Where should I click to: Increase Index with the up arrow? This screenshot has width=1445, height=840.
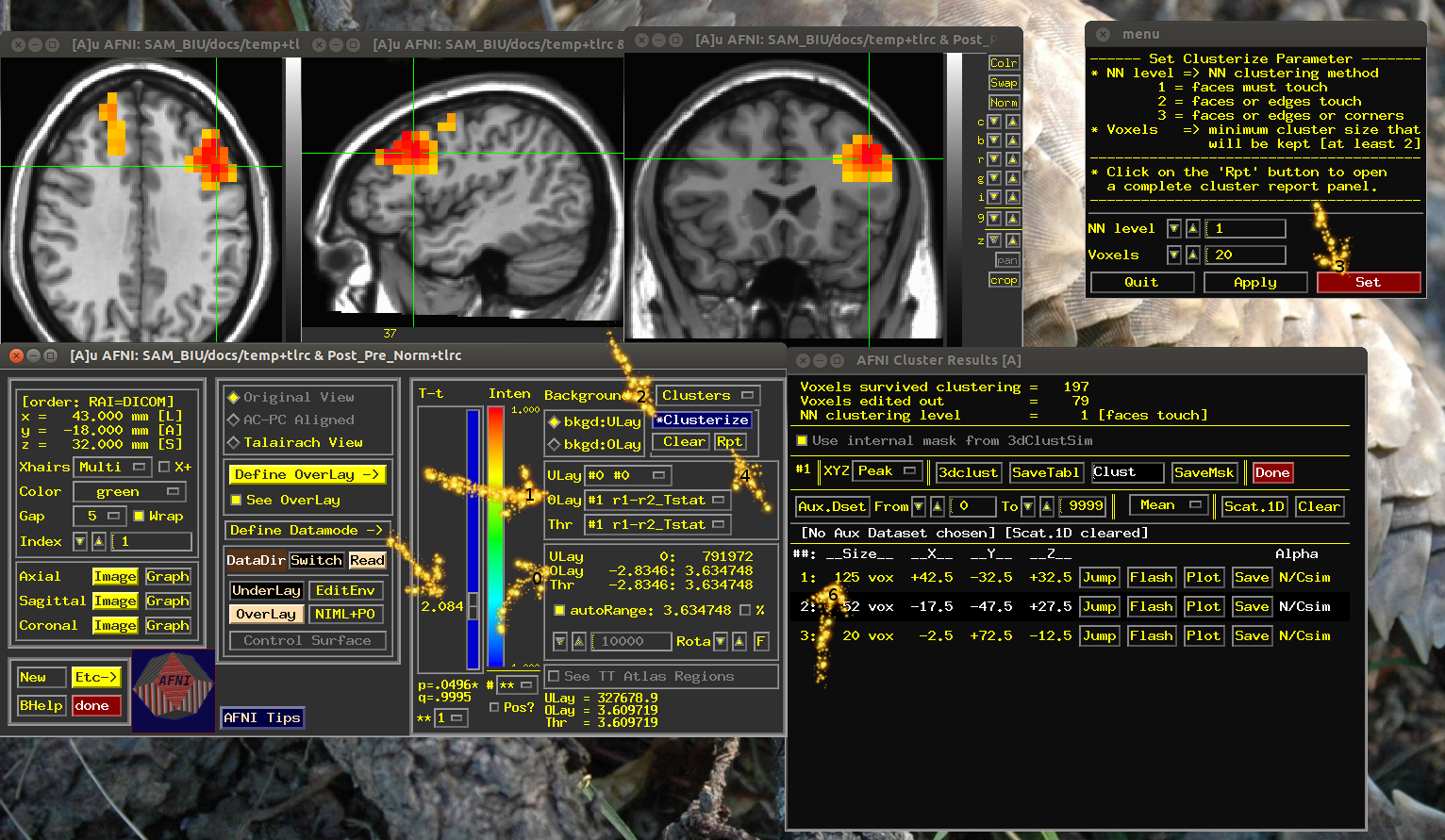click(98, 541)
